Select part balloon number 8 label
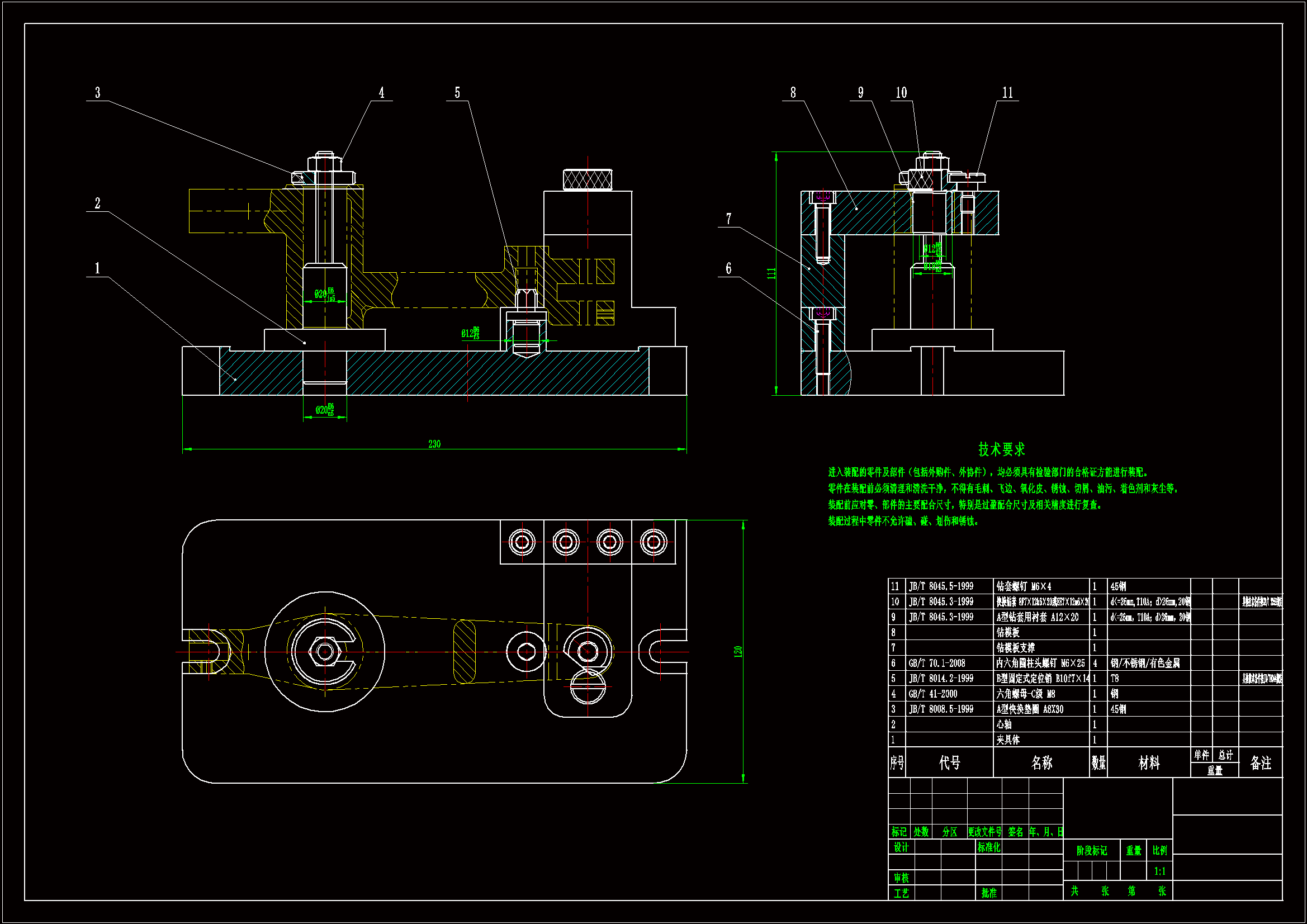Viewport: 1307px width, 924px height. coord(793,93)
